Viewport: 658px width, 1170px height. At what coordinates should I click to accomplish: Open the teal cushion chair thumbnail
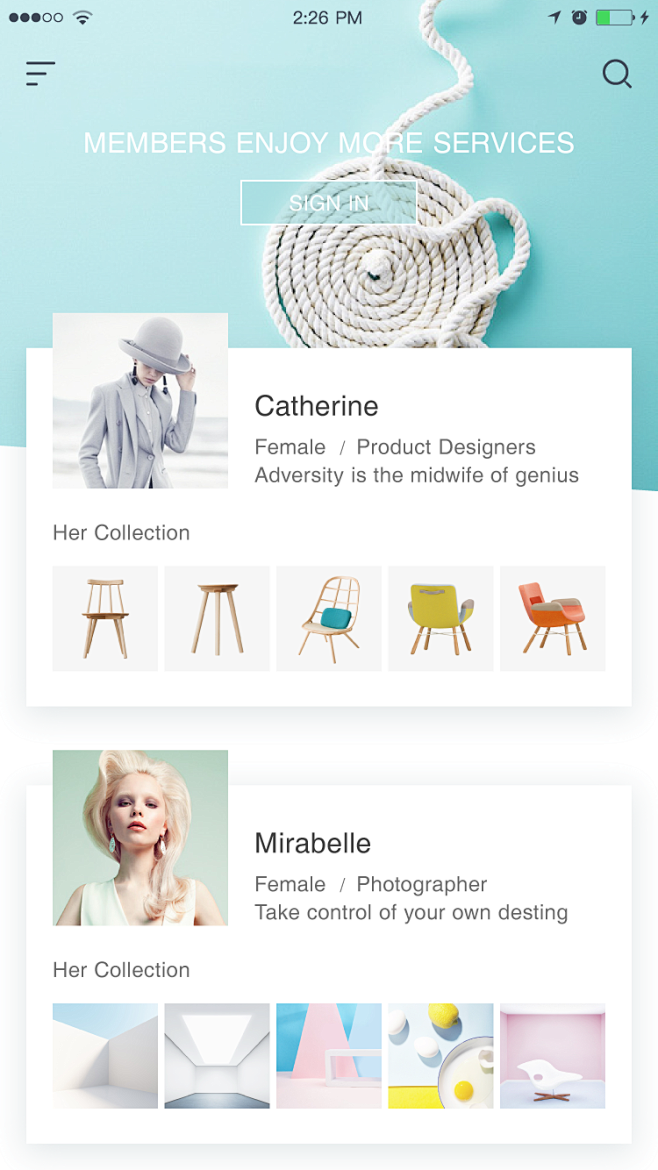pyautogui.click(x=329, y=619)
